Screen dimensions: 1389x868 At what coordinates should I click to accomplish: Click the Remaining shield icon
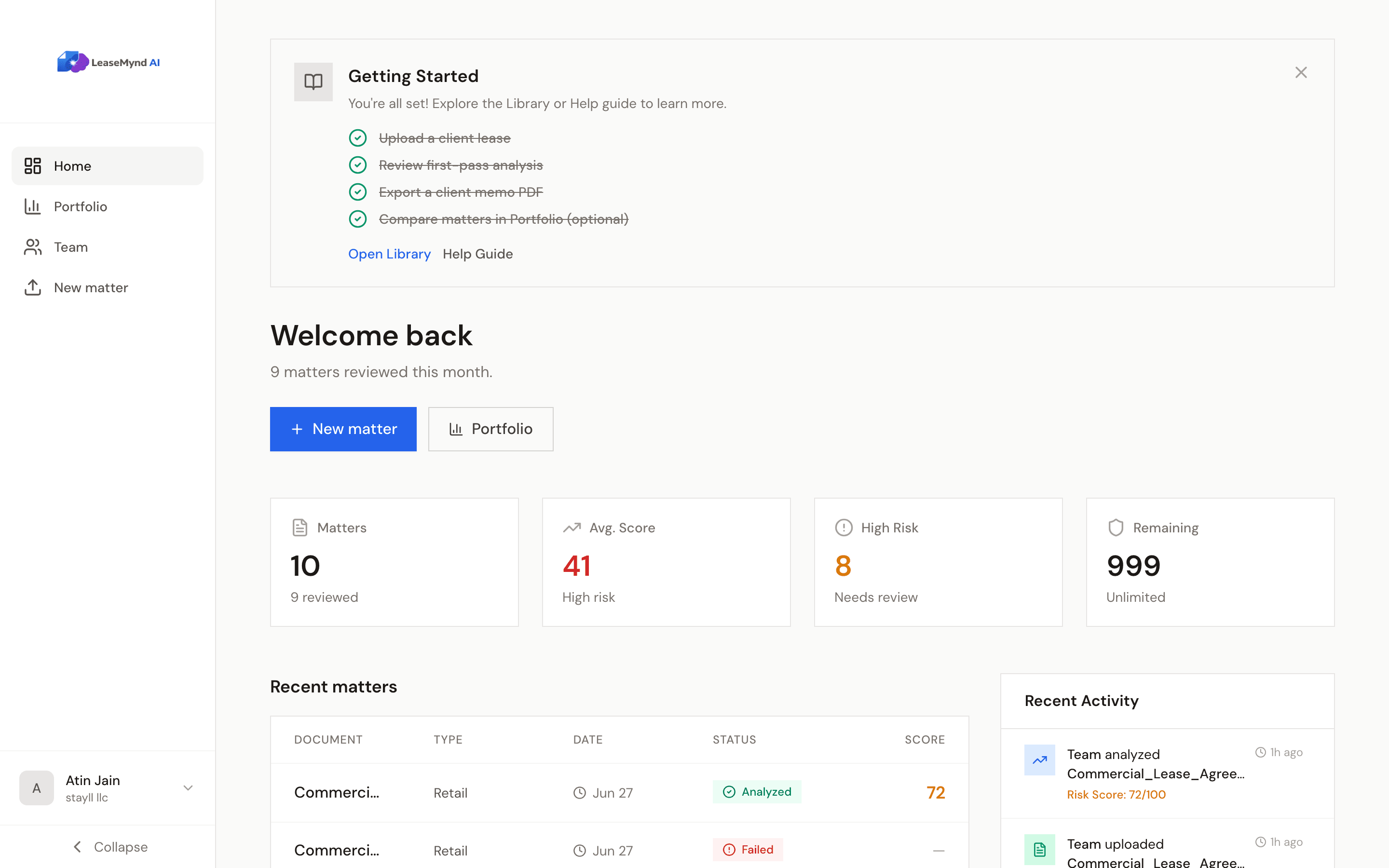coord(1116,528)
